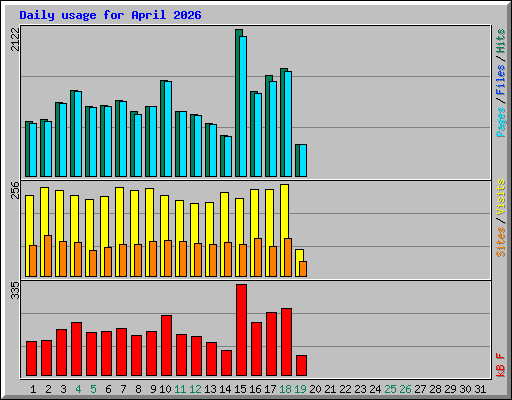Click the day 10 cyan hits bar
This screenshot has width=512, height=400.
(168, 129)
